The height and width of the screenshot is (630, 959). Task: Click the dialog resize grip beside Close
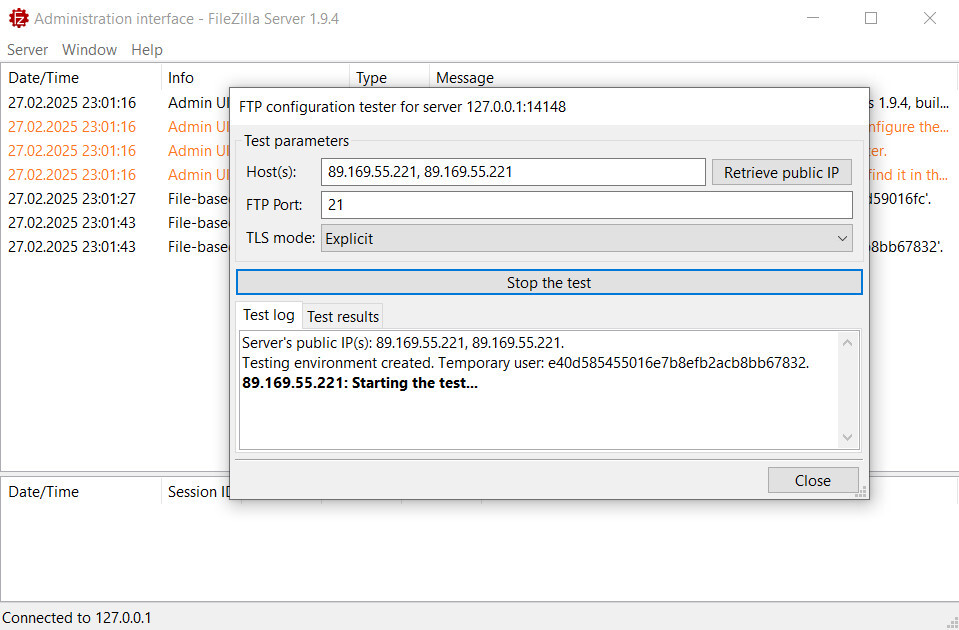862,492
